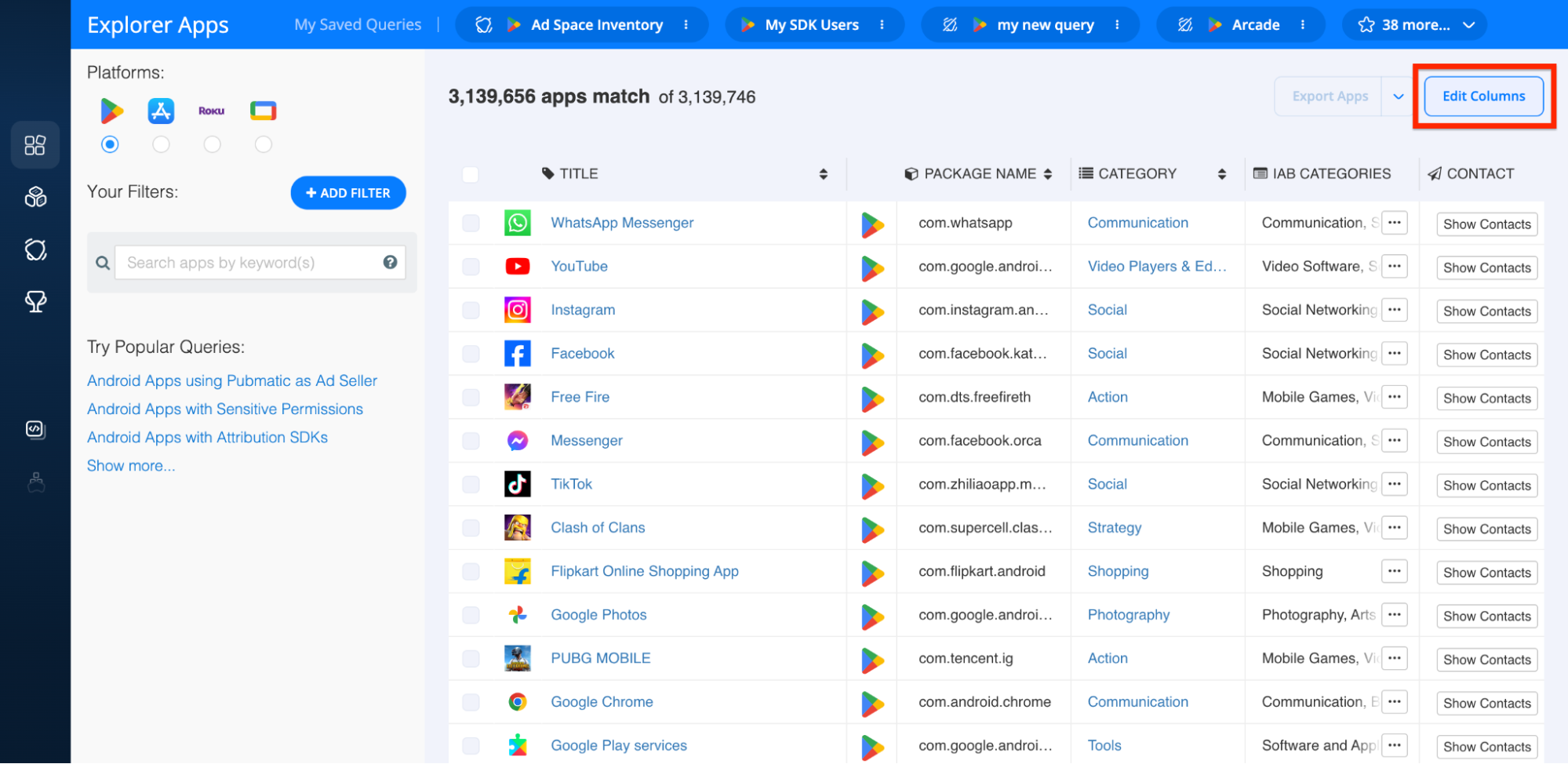
Task: Click the Export Apps button
Action: pyautogui.click(x=1330, y=96)
